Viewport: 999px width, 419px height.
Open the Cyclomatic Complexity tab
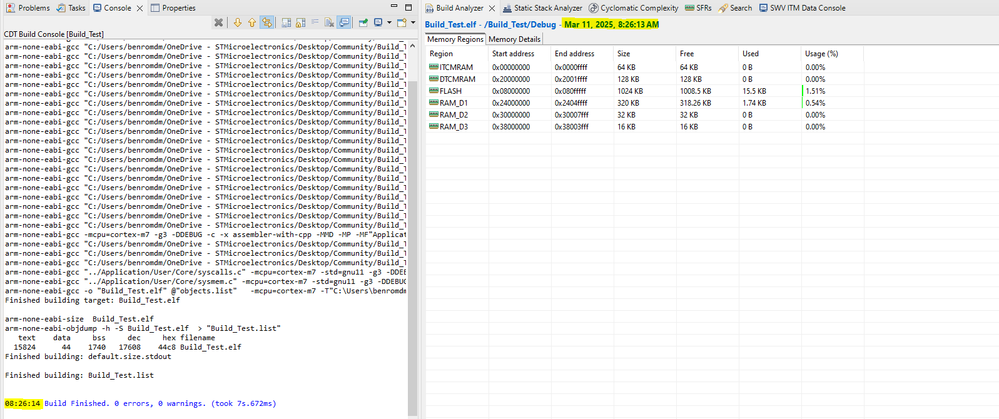[x=633, y=8]
